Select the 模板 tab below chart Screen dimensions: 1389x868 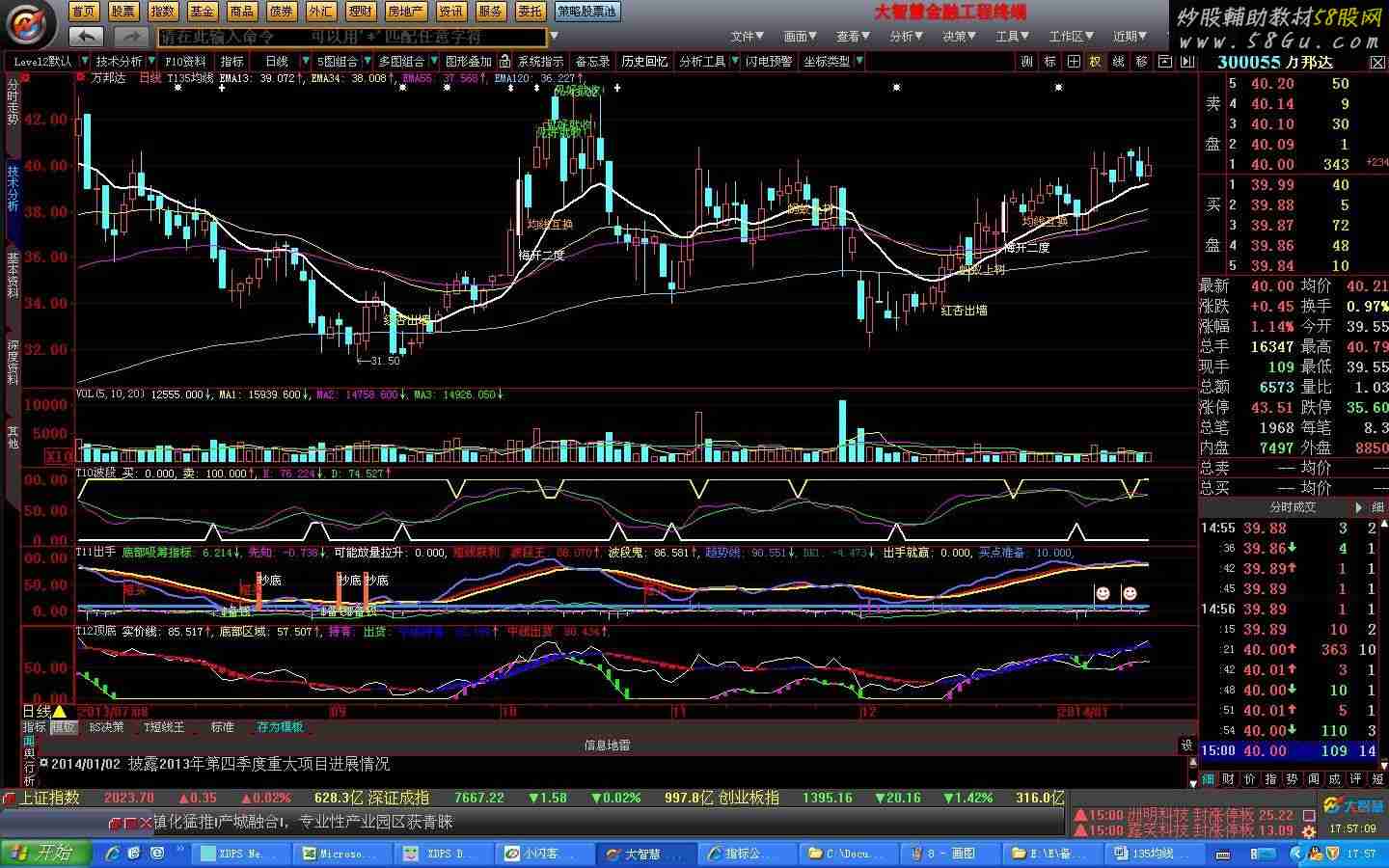click(64, 727)
